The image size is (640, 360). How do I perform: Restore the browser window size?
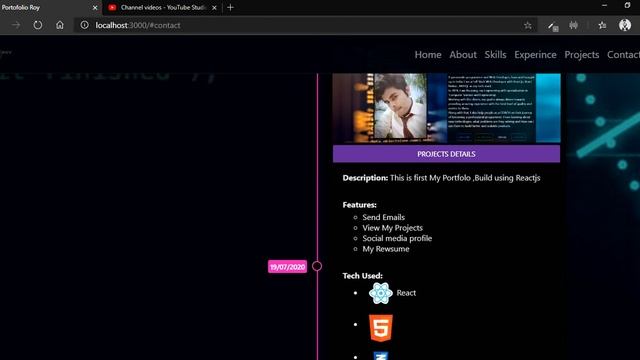(x=627, y=5)
